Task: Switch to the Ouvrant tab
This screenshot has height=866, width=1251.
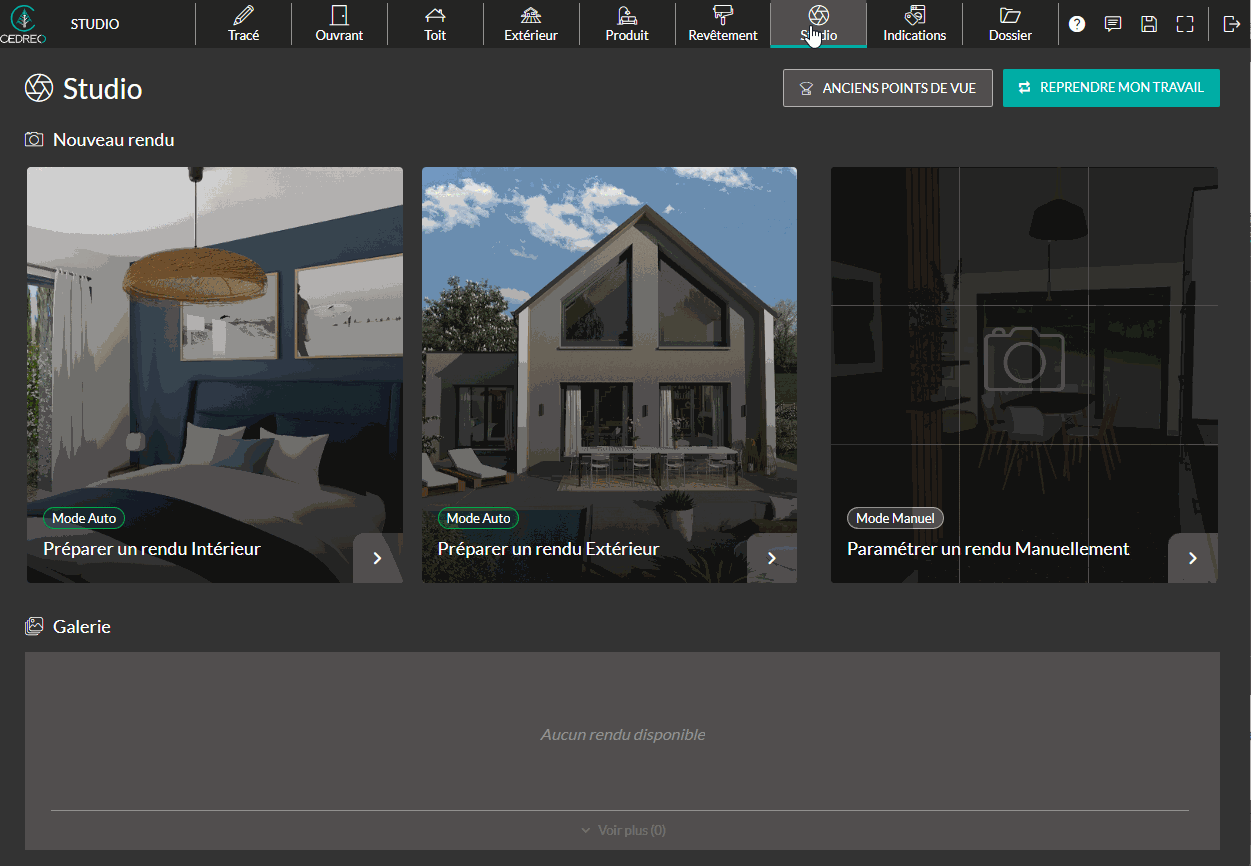Action: (x=339, y=24)
